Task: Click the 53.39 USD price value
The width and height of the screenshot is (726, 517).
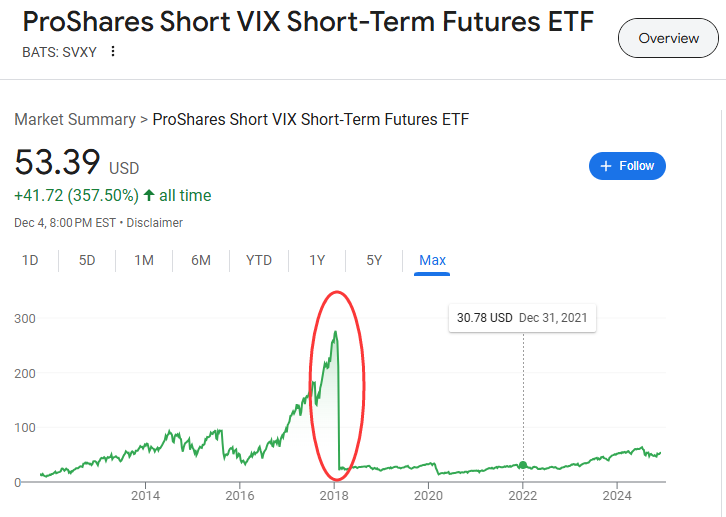Action: tap(58, 162)
